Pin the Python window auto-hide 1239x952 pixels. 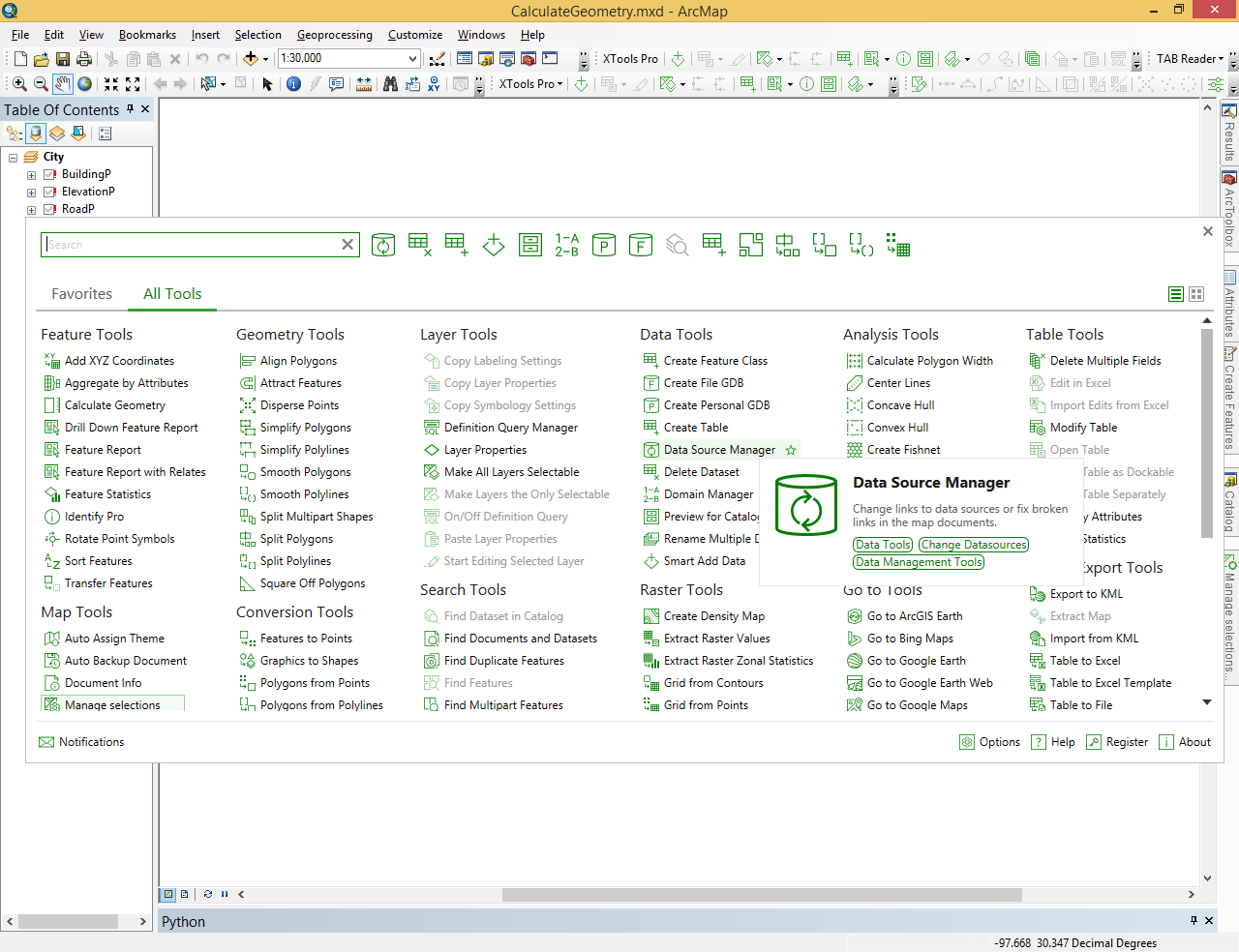(1194, 921)
